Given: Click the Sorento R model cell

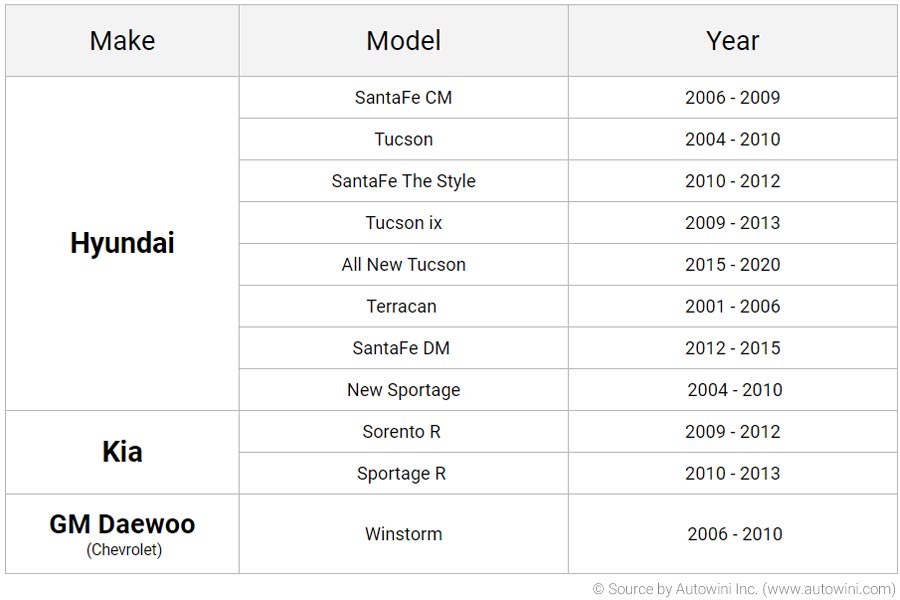Looking at the screenshot, I should coord(403,432).
